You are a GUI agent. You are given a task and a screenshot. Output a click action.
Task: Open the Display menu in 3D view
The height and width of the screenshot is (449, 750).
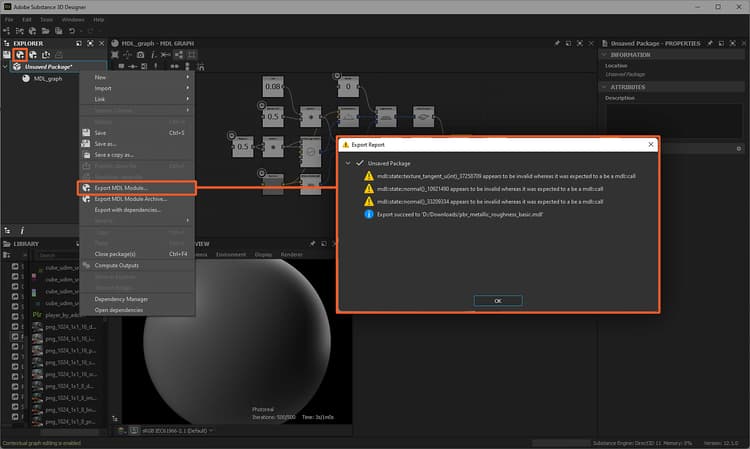pos(263,254)
